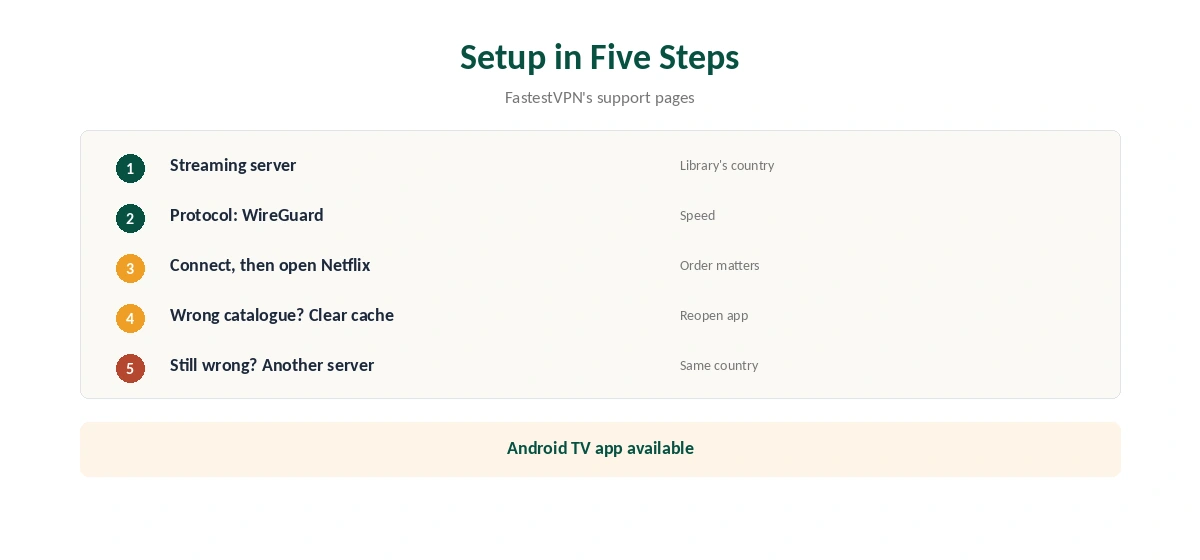Click the 'Order matters' note
1200x560 pixels.
click(x=720, y=265)
